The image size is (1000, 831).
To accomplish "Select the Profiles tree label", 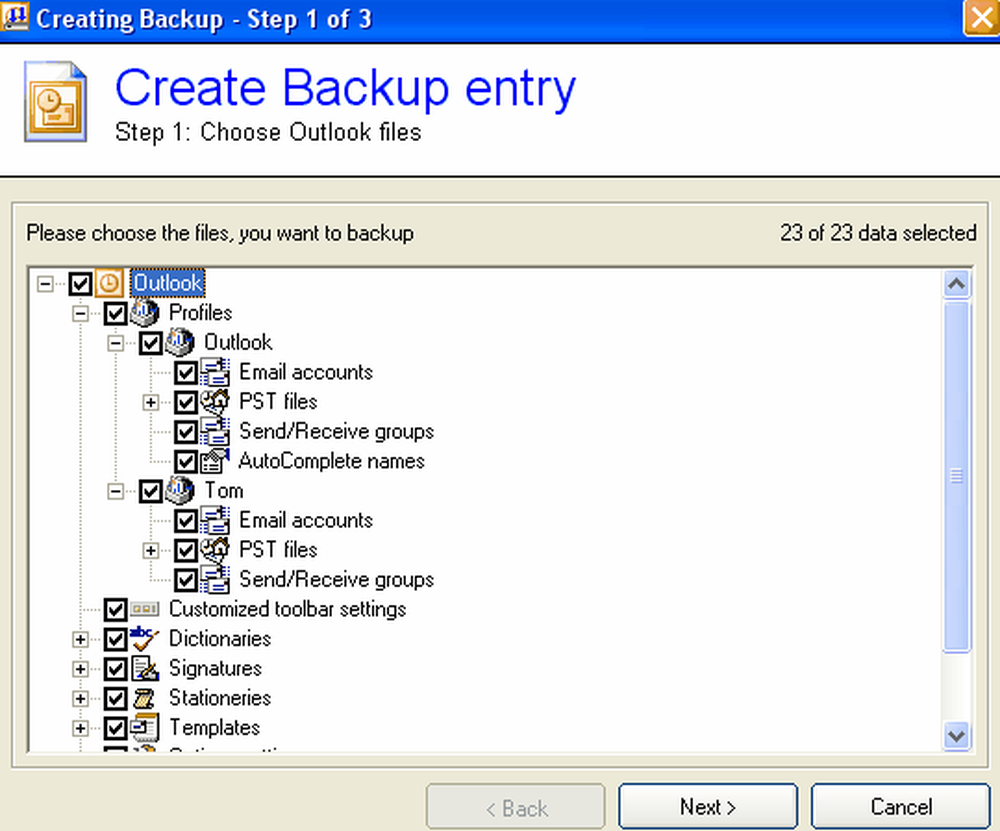I will coord(200,313).
